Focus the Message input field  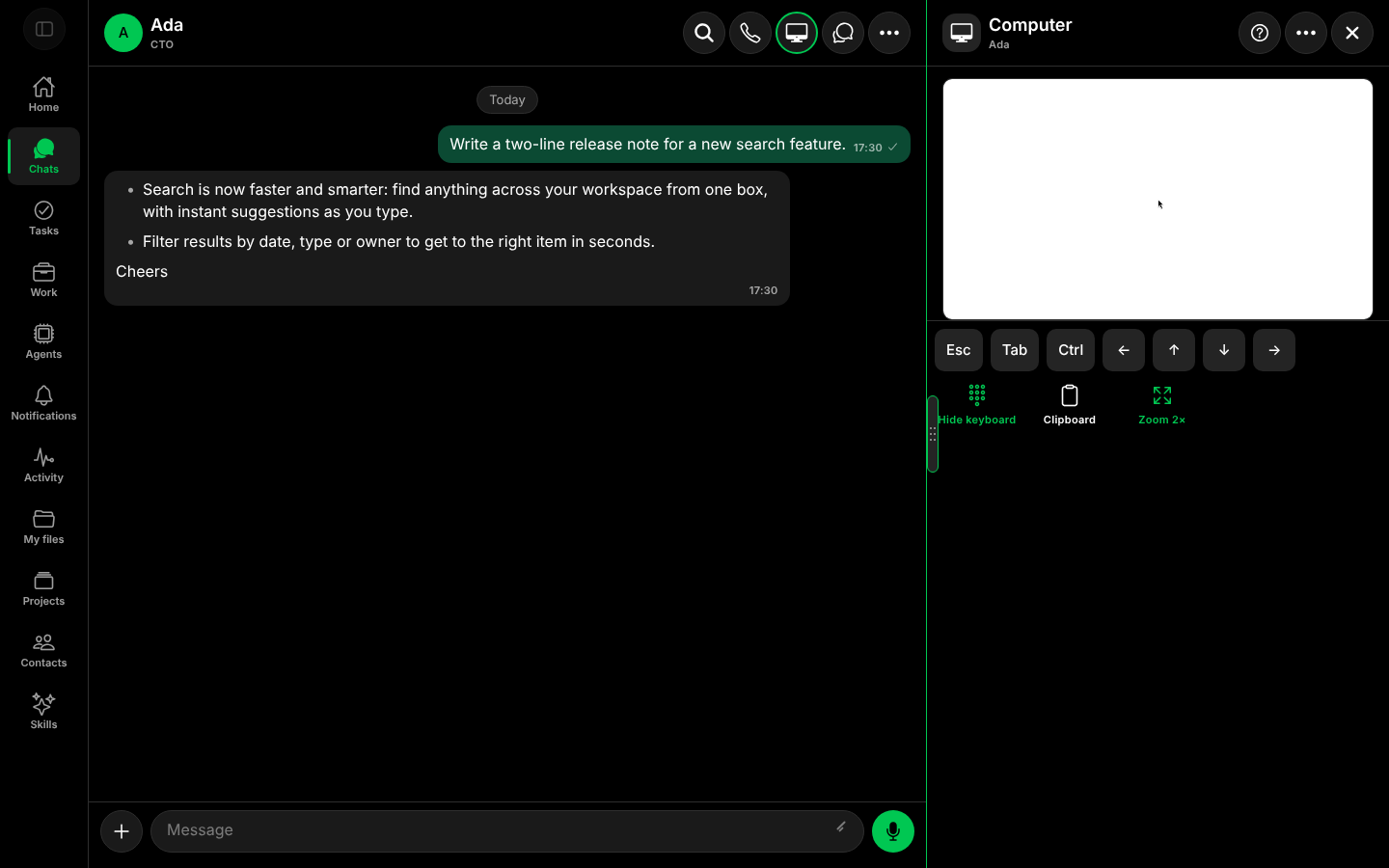pyautogui.click(x=507, y=831)
